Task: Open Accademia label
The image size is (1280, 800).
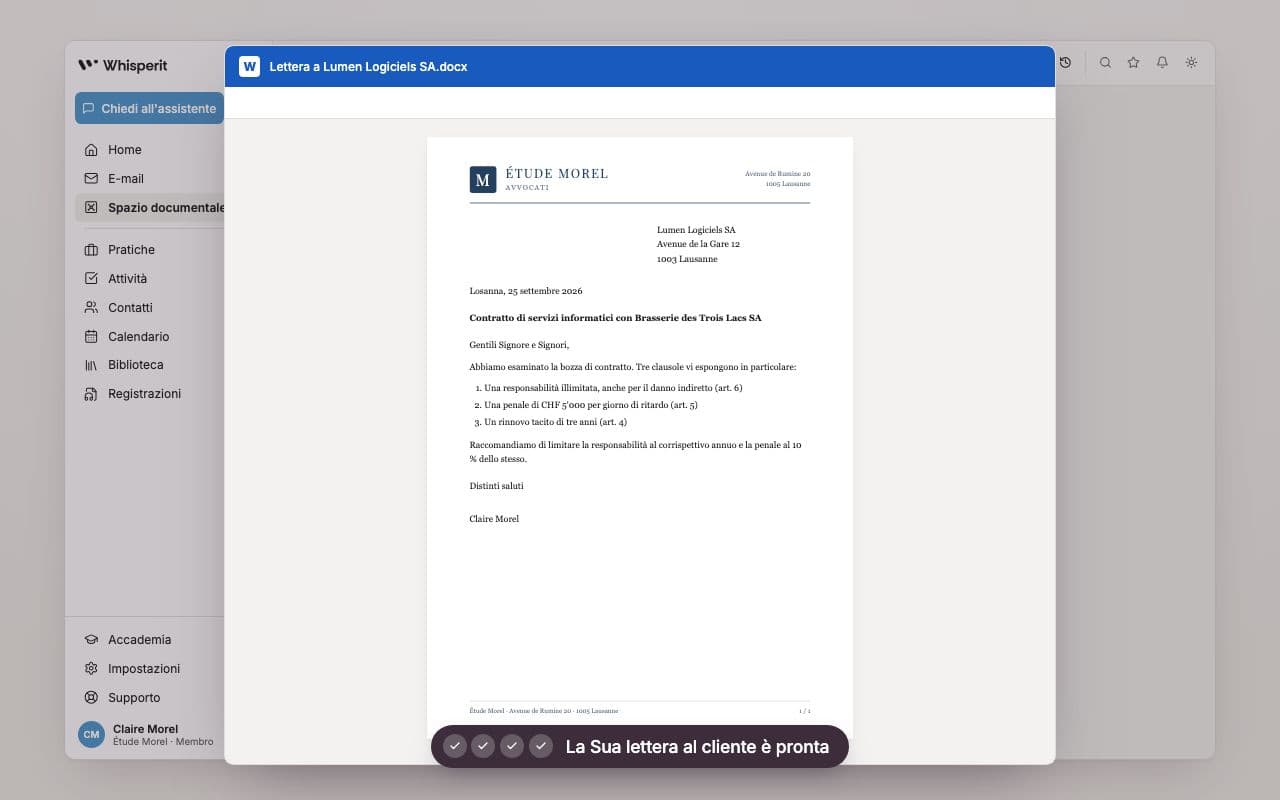Action: (x=140, y=640)
